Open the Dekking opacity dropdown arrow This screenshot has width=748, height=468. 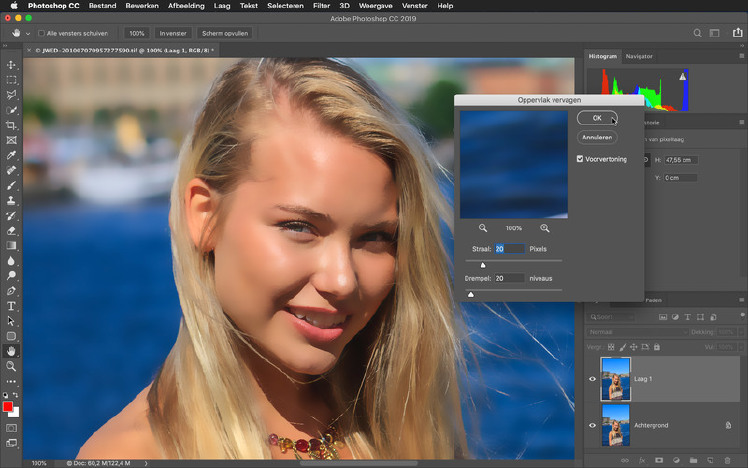(x=741, y=332)
